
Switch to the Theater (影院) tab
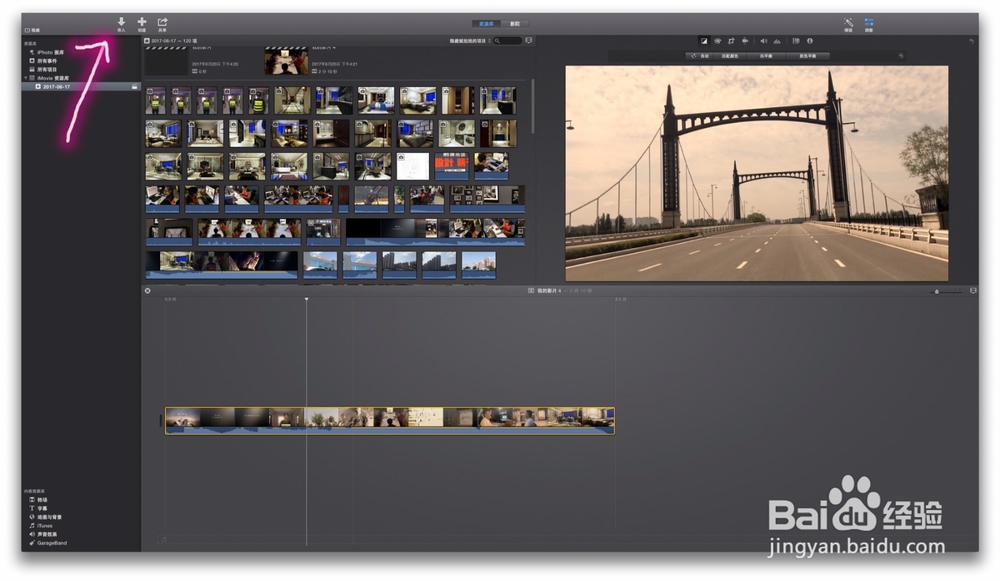pyautogui.click(x=515, y=24)
